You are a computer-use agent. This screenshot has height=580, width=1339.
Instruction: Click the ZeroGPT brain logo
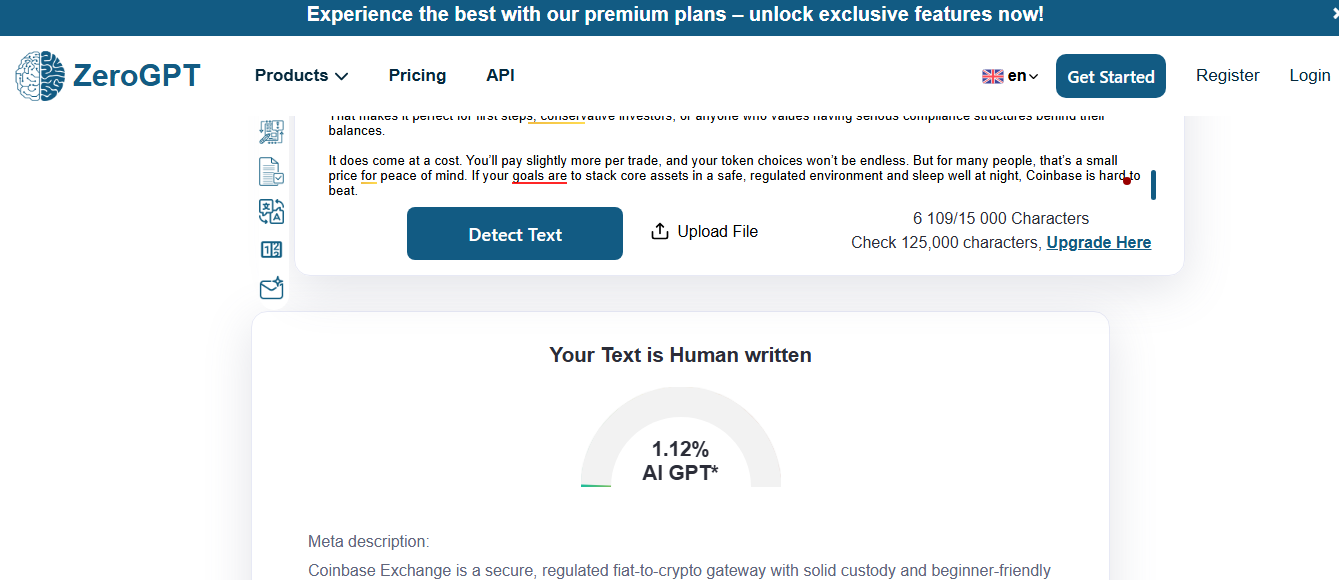tap(40, 76)
